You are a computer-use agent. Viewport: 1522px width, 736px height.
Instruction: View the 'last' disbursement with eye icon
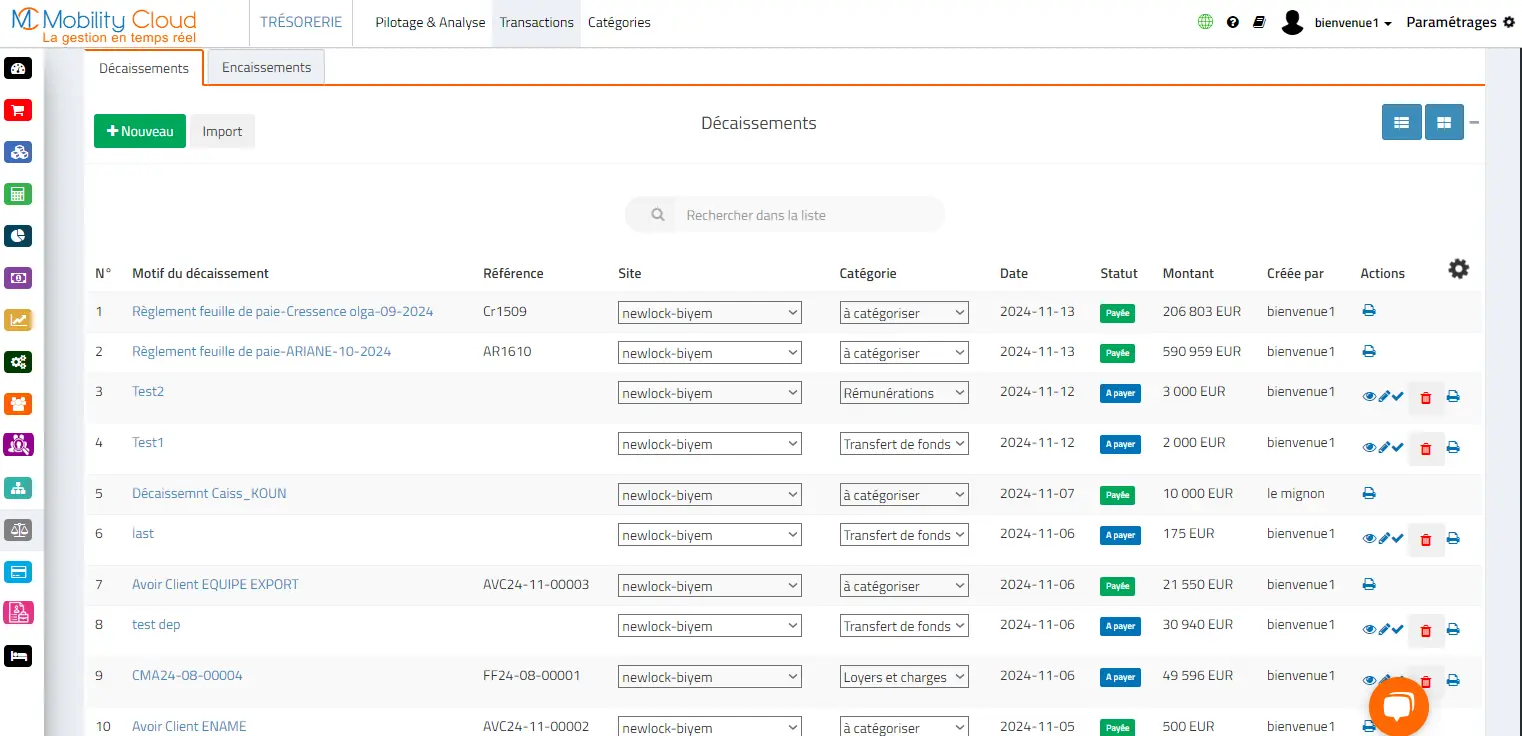(1369, 539)
